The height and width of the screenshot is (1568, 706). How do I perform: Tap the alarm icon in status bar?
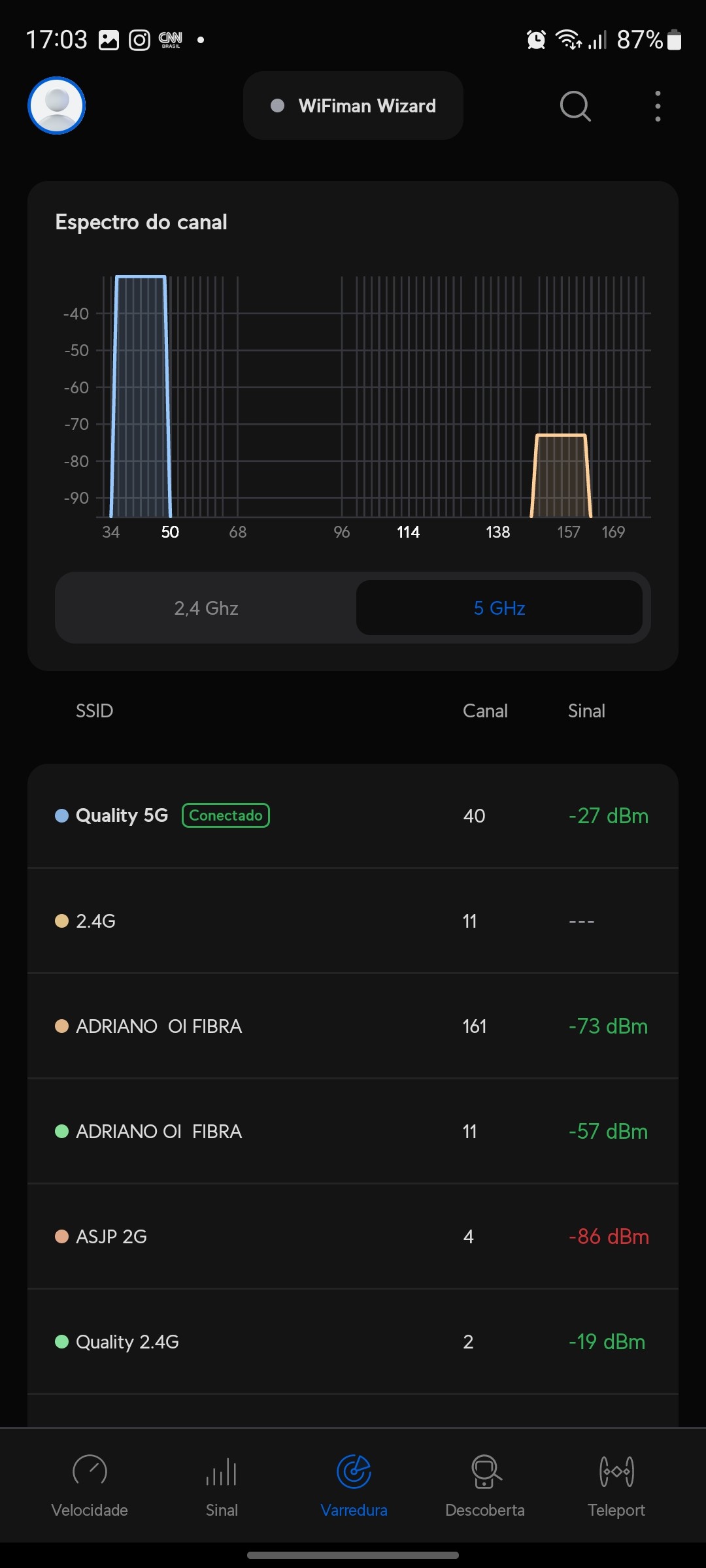(x=536, y=40)
